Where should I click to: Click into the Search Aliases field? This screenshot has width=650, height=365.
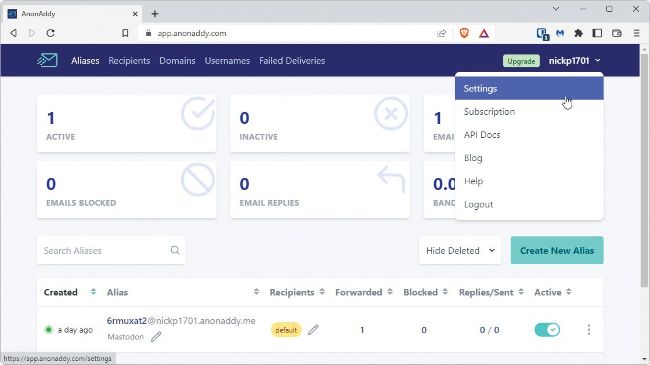pos(111,251)
